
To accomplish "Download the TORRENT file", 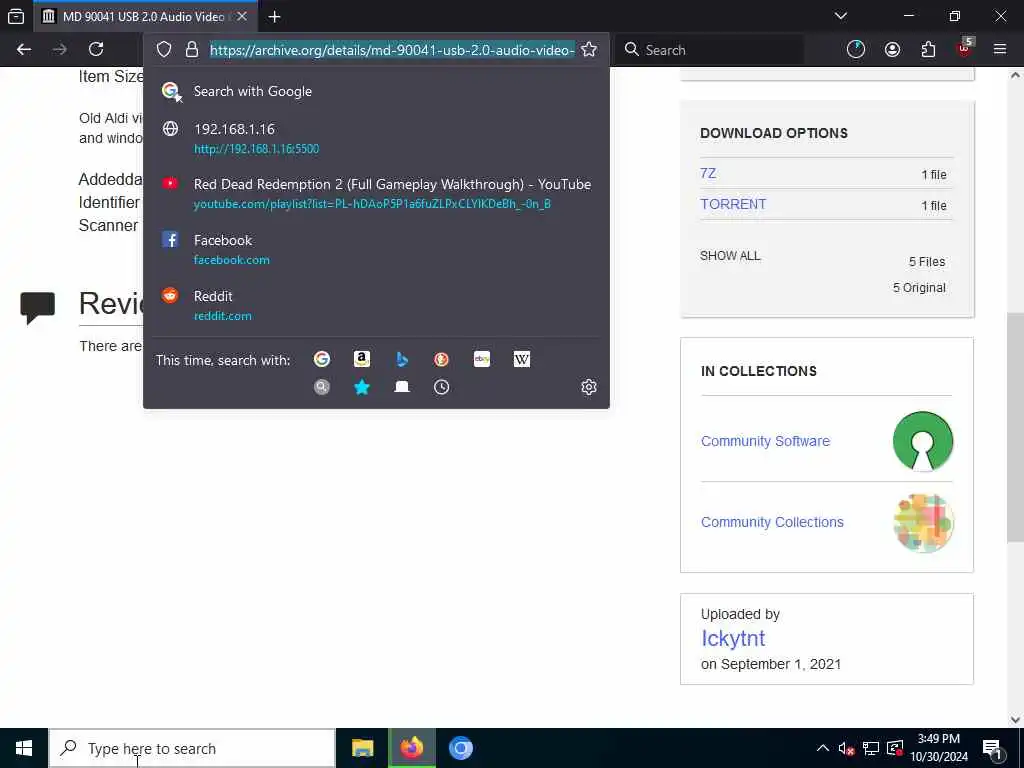I will [x=733, y=204].
